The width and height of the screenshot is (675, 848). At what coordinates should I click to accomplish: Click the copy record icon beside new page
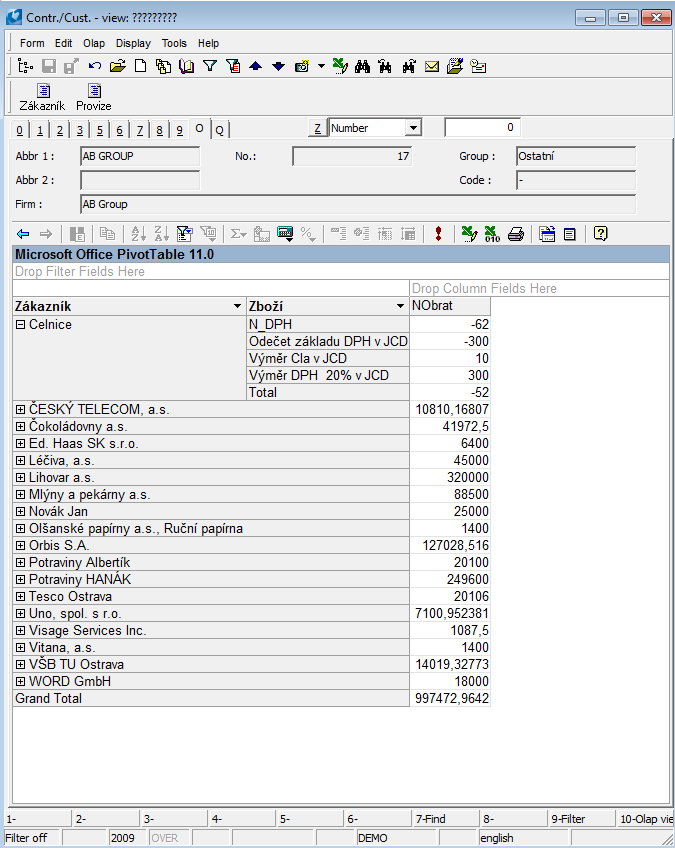[x=163, y=67]
